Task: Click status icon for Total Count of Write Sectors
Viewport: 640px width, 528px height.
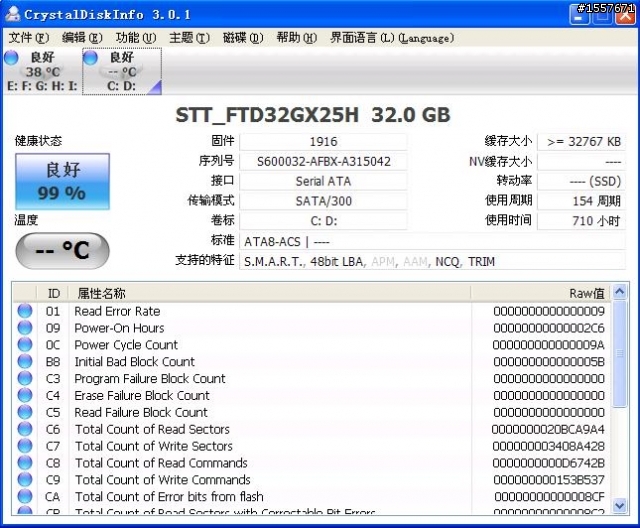Action: (x=25, y=446)
